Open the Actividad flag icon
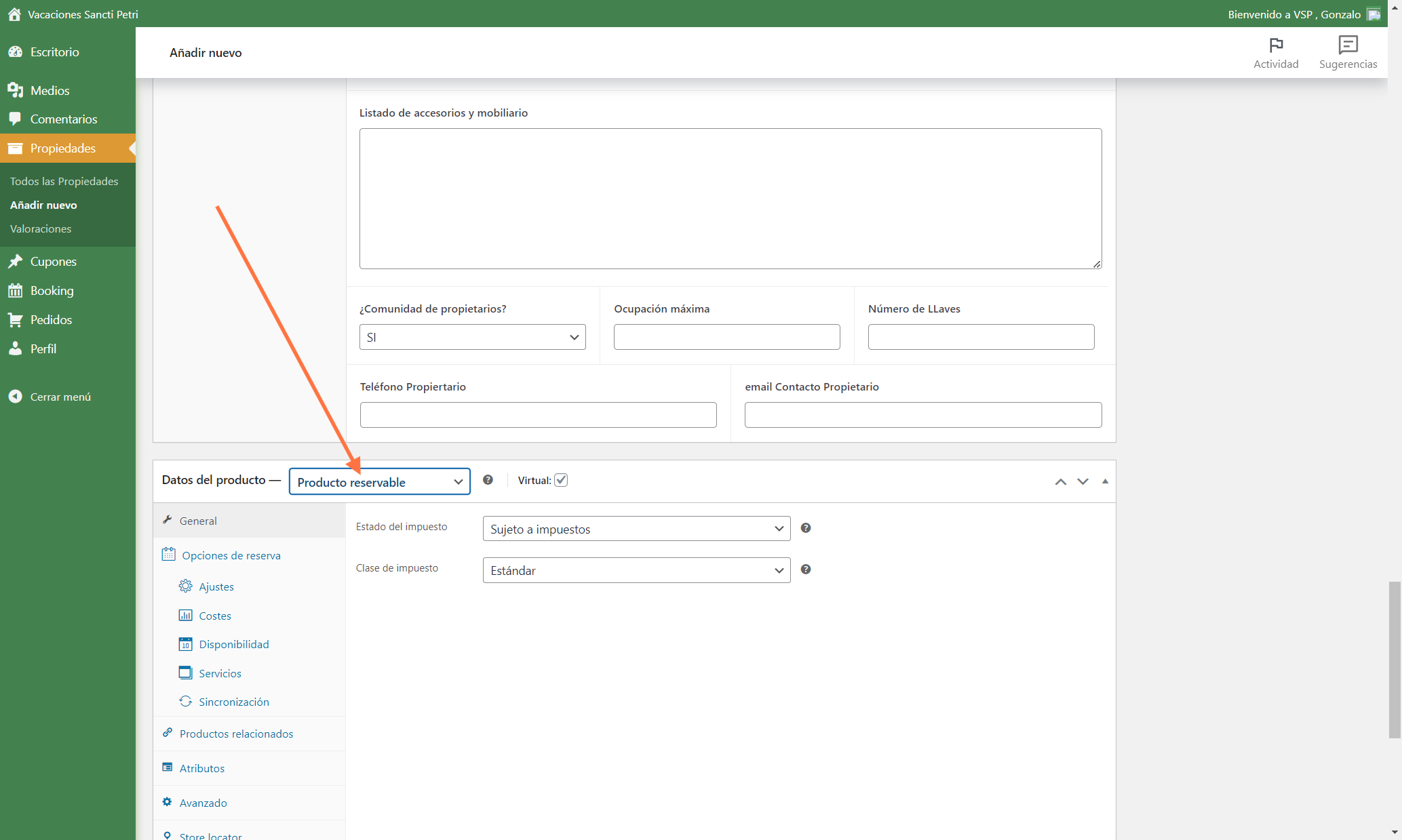This screenshot has height=840, width=1402. pos(1276,45)
